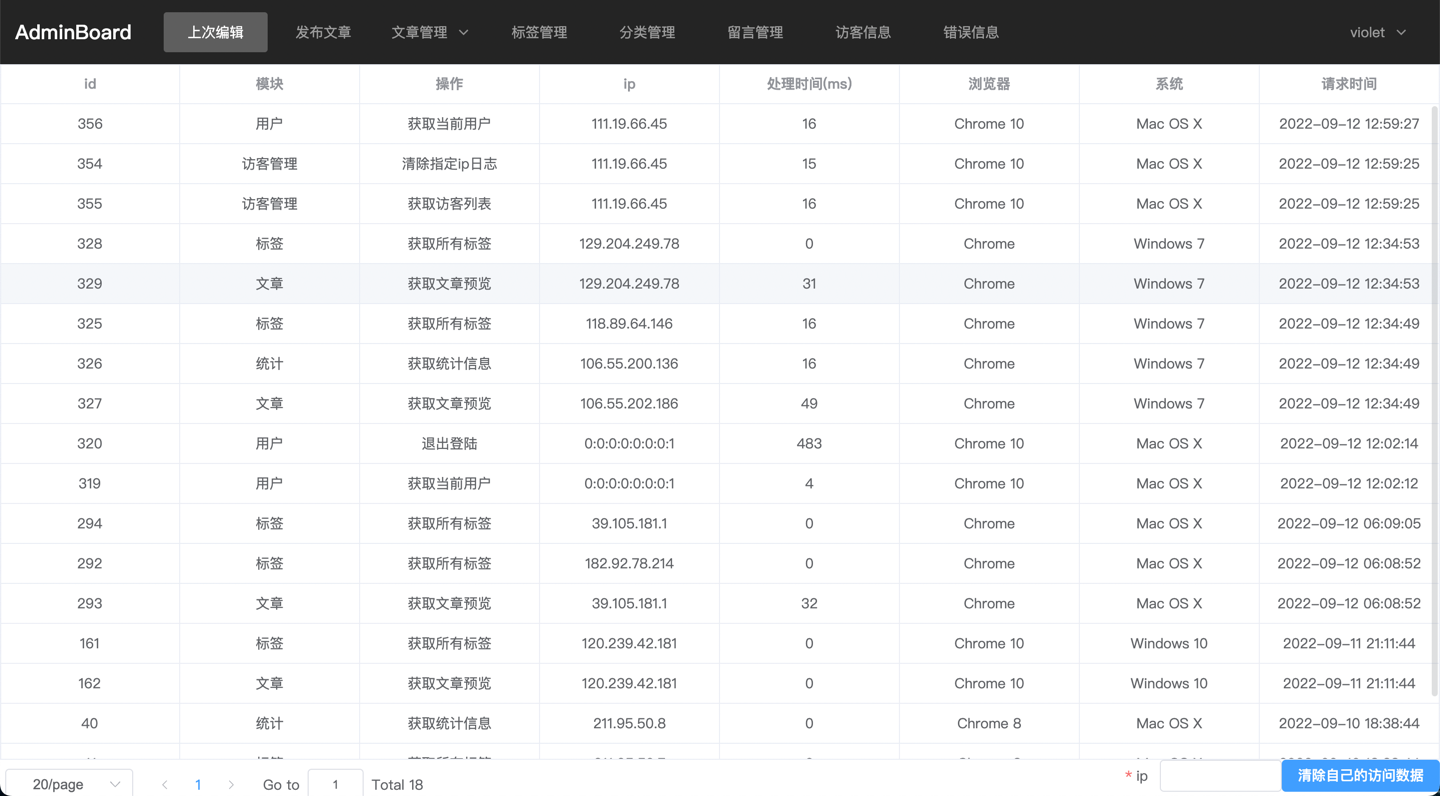Click the id cell 320
The height and width of the screenshot is (796, 1440).
[90, 444]
